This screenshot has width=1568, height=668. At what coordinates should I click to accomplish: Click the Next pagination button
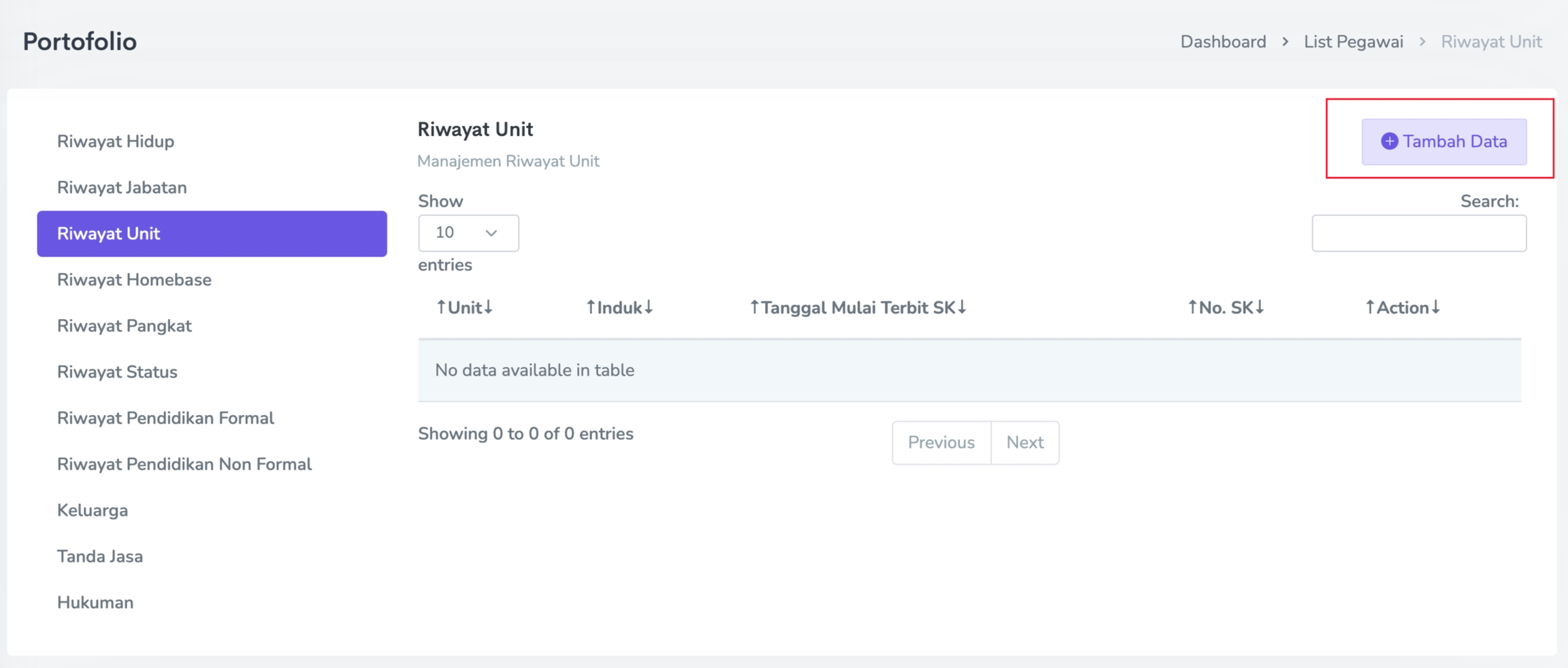[1025, 443]
